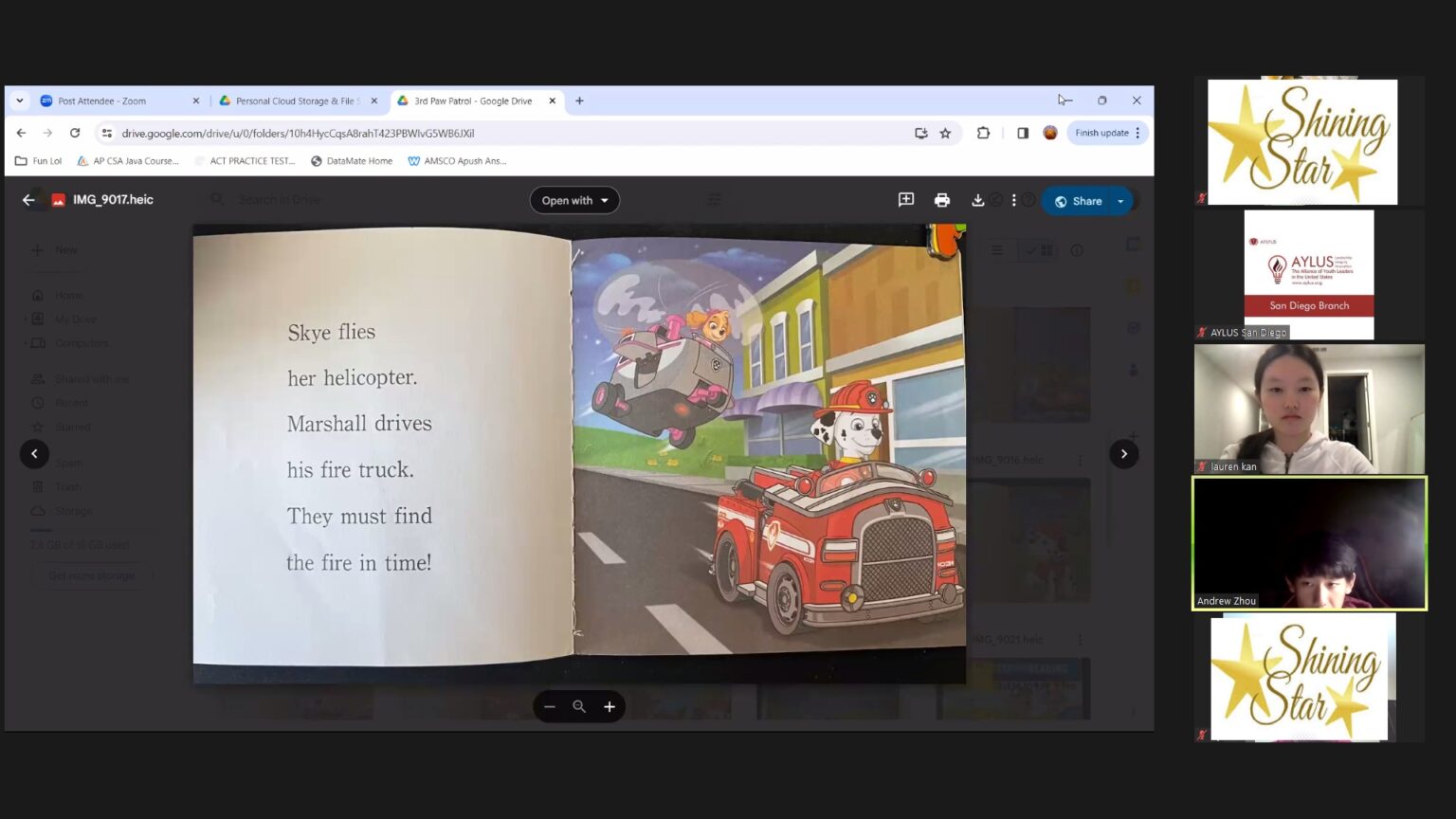
Task: Show the next image in preview
Action: pyautogui.click(x=1124, y=454)
